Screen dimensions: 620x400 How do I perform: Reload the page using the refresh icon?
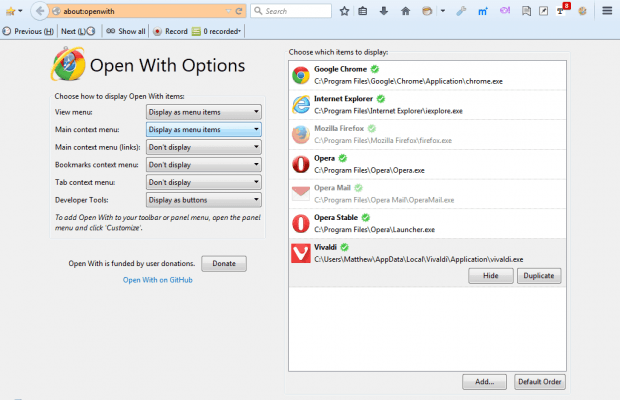pos(239,11)
